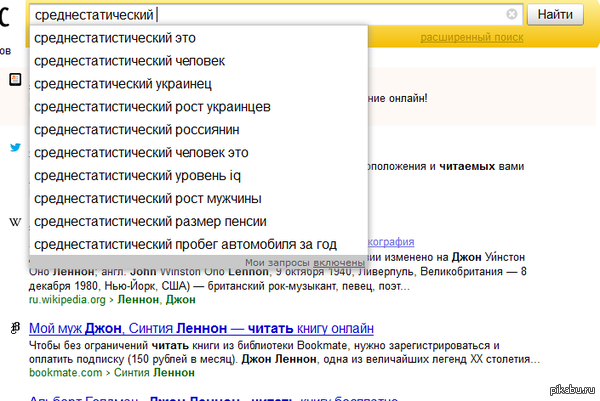Choose suggestion среднестатистический пробег автомобиля за год
The height and width of the screenshot is (401, 600).
[x=199, y=245]
